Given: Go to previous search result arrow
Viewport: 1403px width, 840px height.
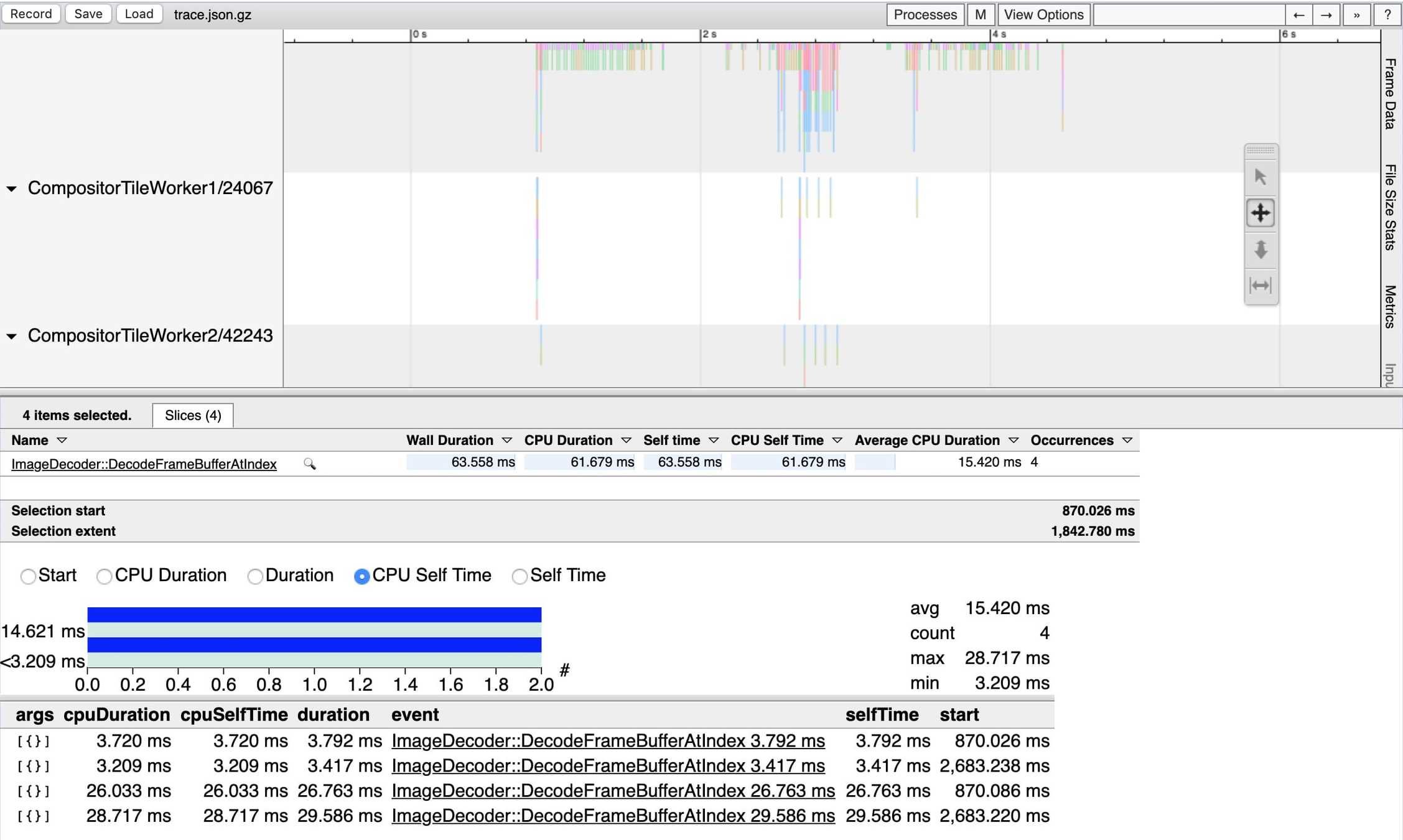Looking at the screenshot, I should 1298,14.
